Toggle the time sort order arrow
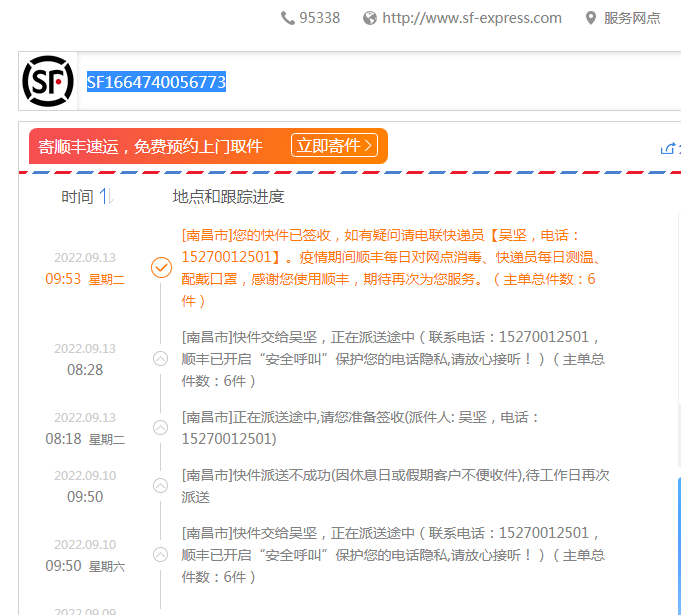The image size is (681, 615). tap(106, 196)
